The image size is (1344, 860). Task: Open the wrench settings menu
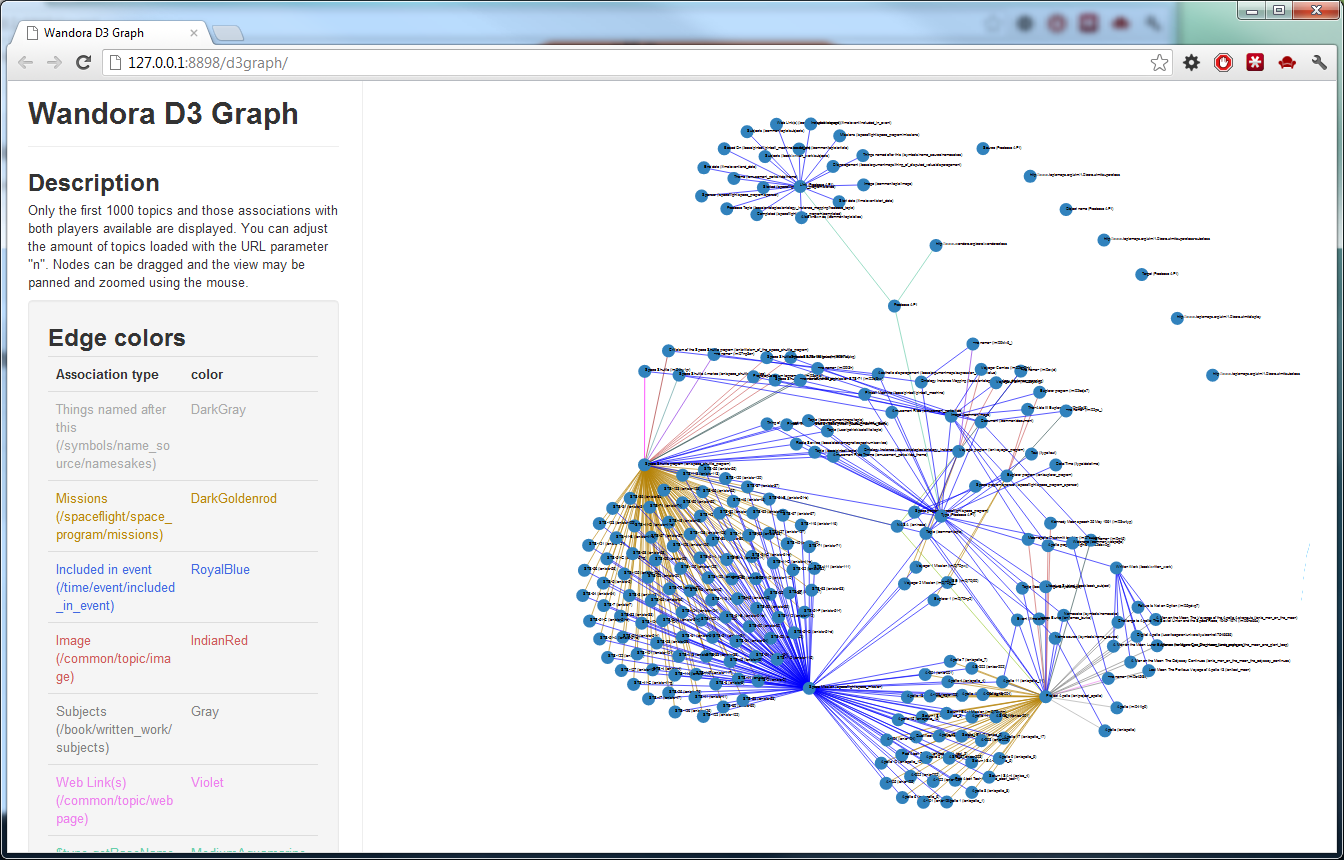pos(1319,63)
